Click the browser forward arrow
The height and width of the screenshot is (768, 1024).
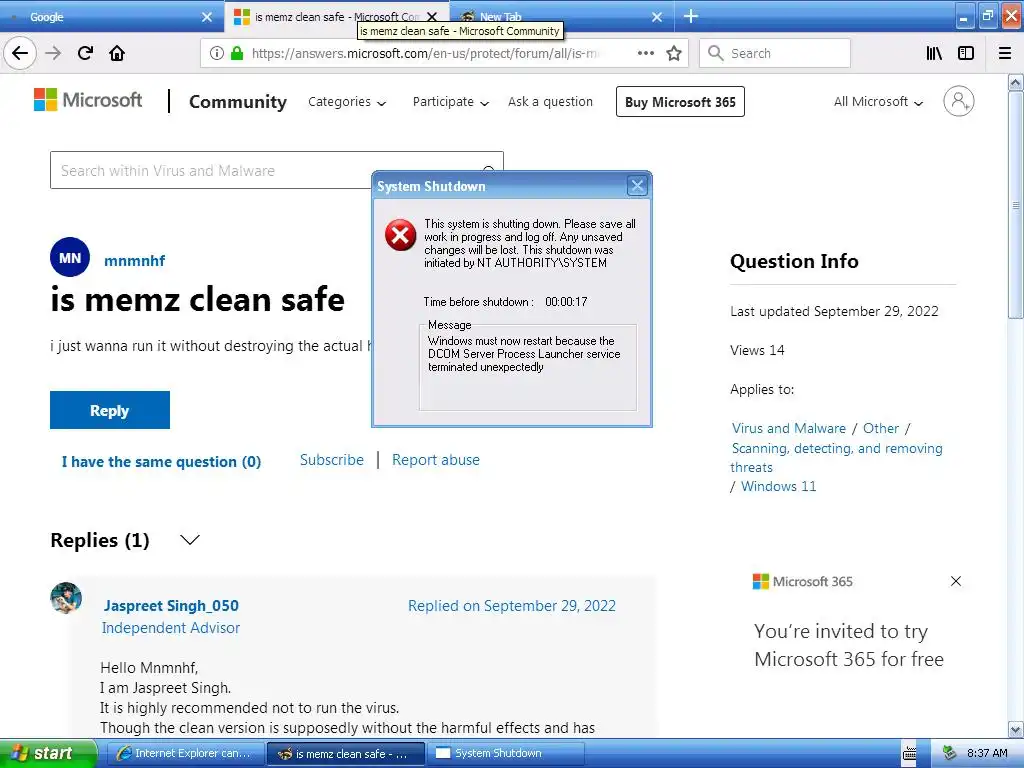tap(53, 53)
